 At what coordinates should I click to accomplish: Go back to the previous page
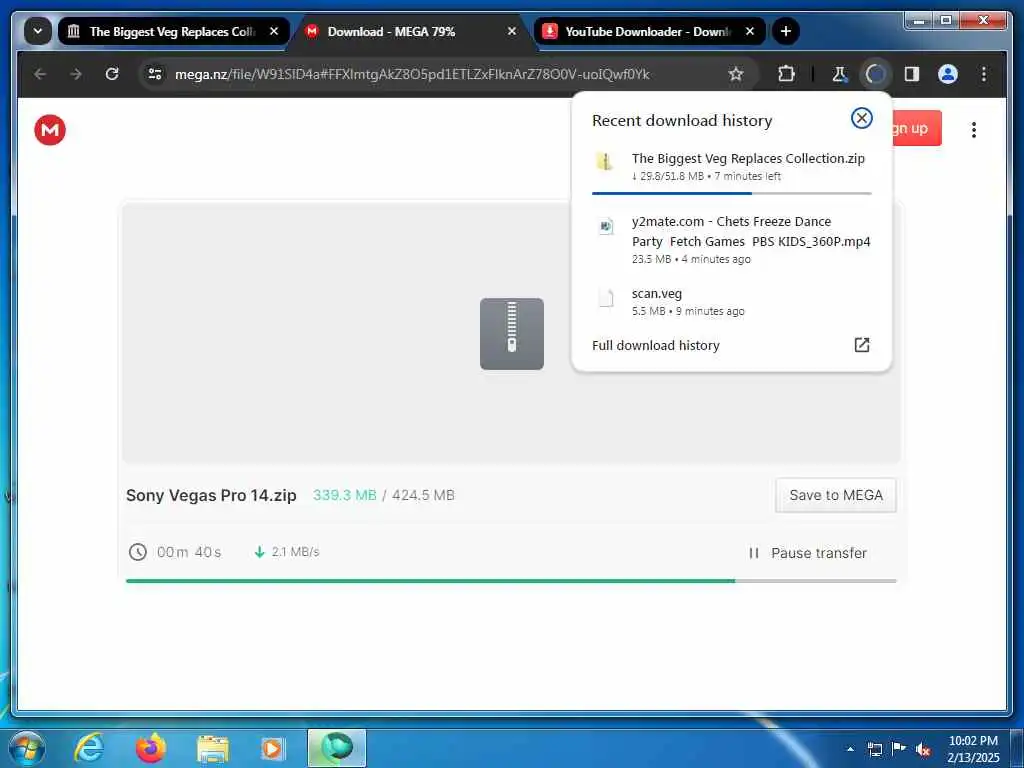(x=40, y=74)
